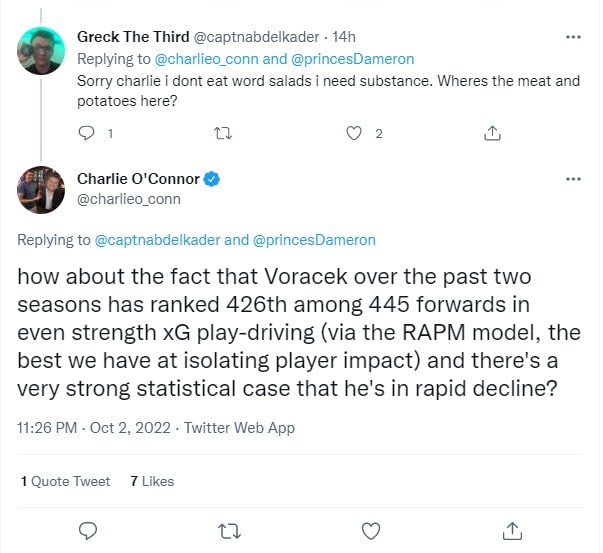Open @captnabdelkader mention in main tweet reply line
The height and width of the screenshot is (553, 603).
[x=157, y=240]
